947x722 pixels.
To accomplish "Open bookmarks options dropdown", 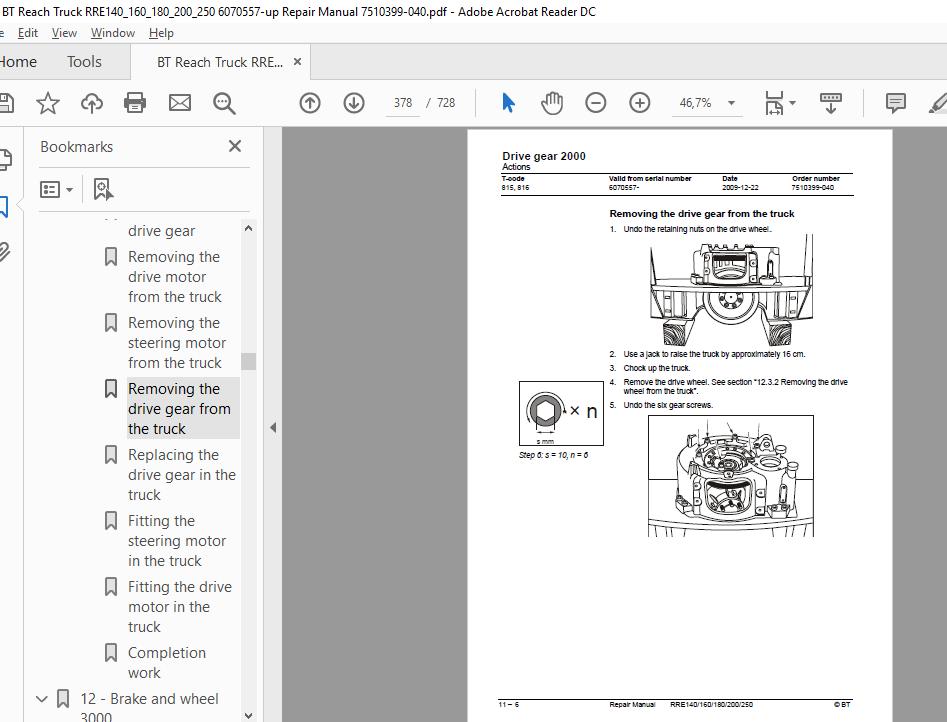I will [56, 190].
